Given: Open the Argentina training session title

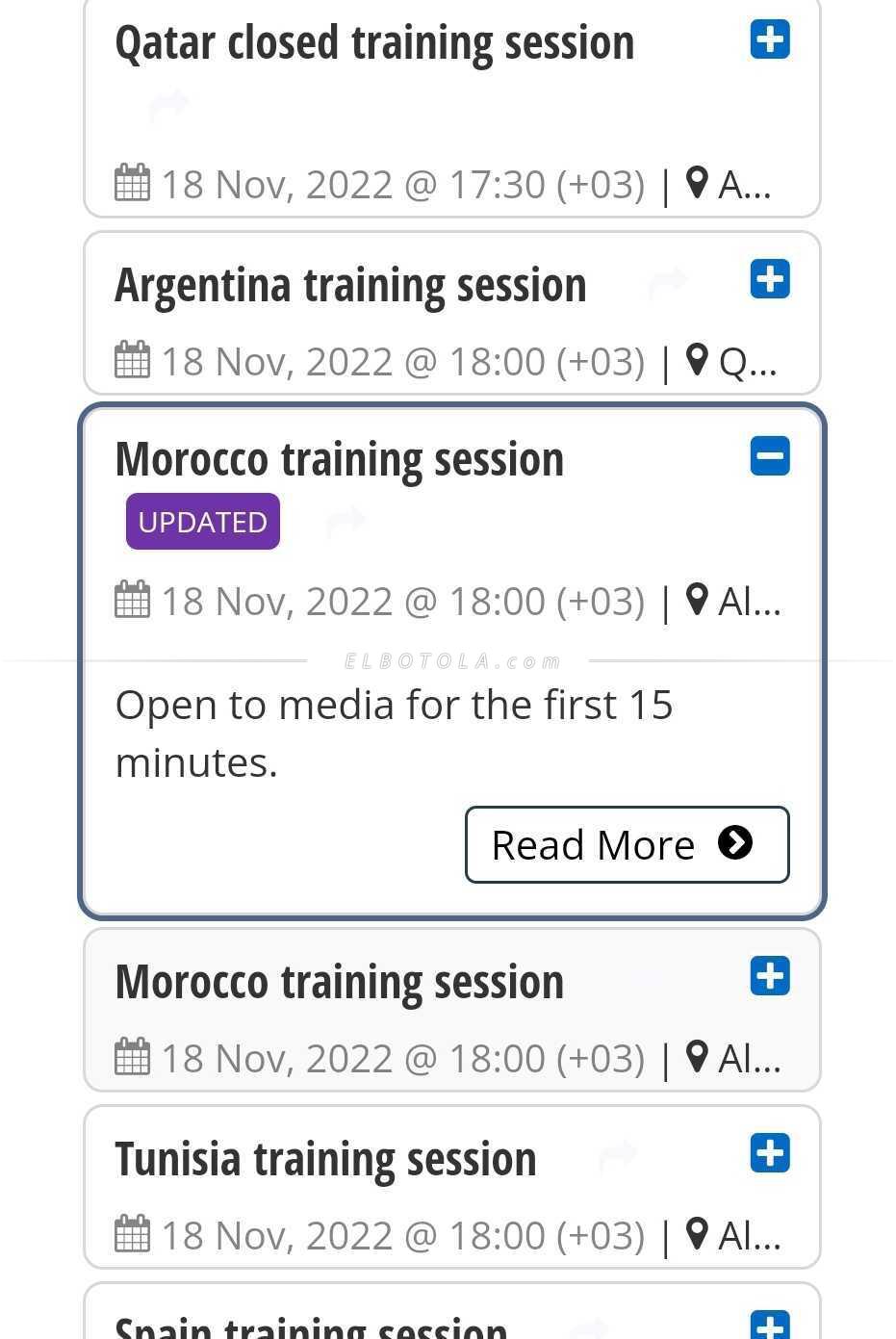Looking at the screenshot, I should click(350, 285).
